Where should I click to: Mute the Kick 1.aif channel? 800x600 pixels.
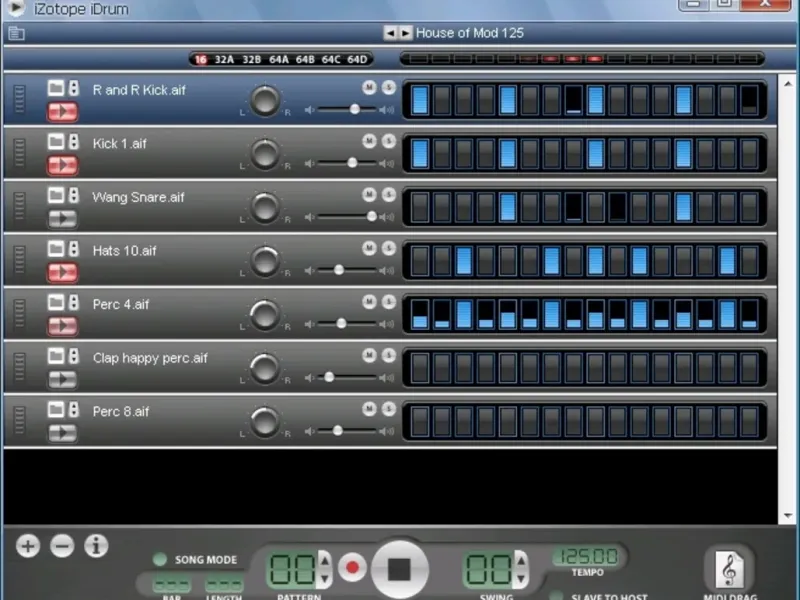pos(369,141)
